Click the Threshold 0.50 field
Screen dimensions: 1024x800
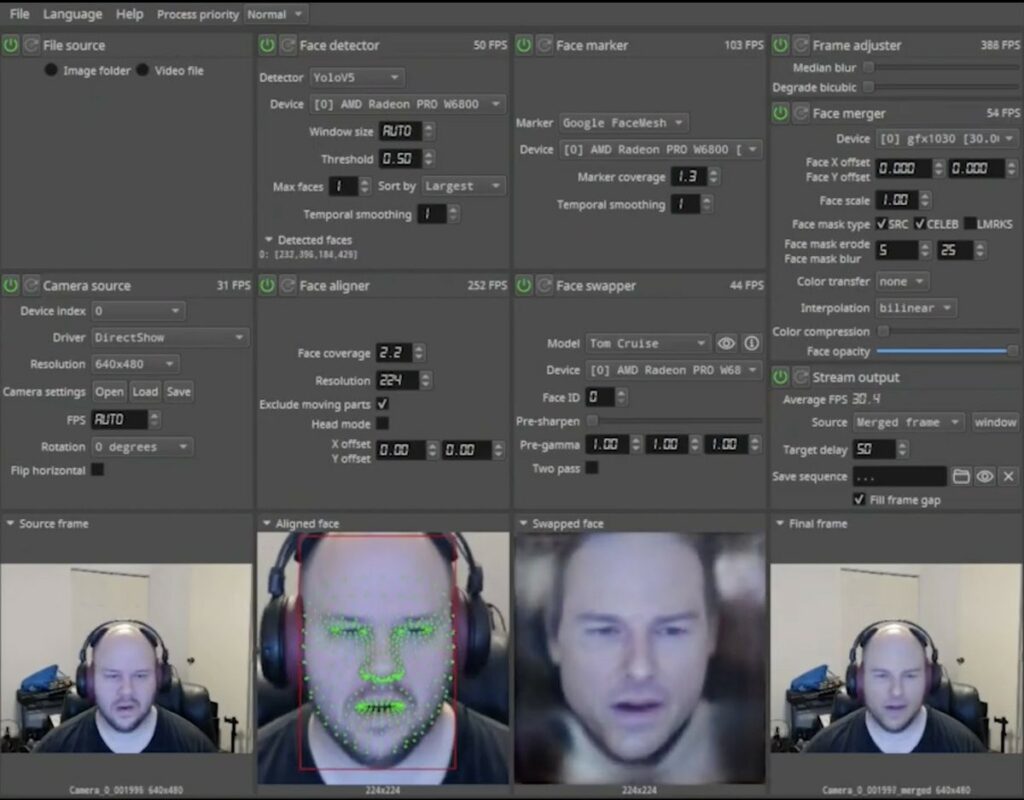(398, 159)
